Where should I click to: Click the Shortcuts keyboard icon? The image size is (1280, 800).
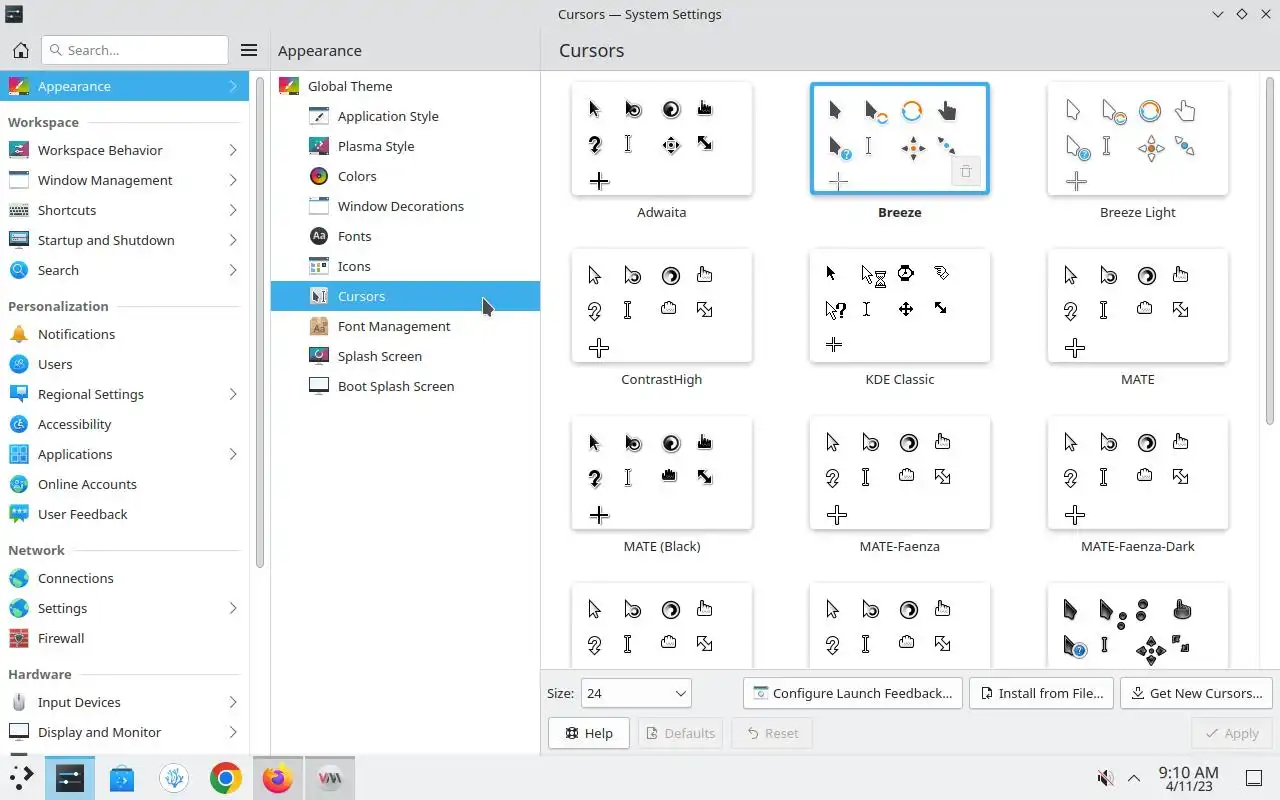[x=19, y=210]
